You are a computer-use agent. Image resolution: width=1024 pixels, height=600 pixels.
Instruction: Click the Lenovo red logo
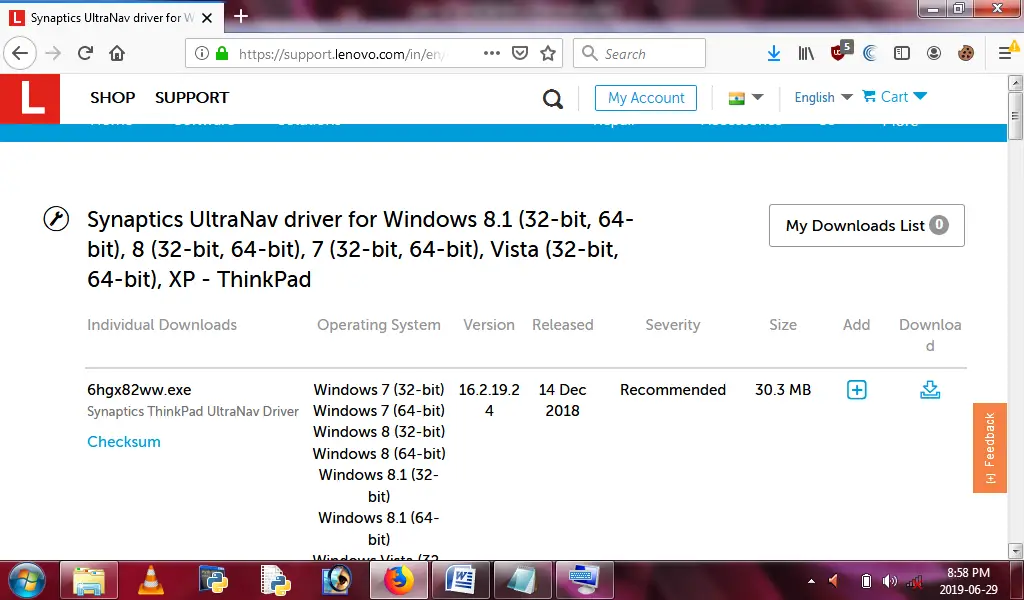pyautogui.click(x=30, y=99)
